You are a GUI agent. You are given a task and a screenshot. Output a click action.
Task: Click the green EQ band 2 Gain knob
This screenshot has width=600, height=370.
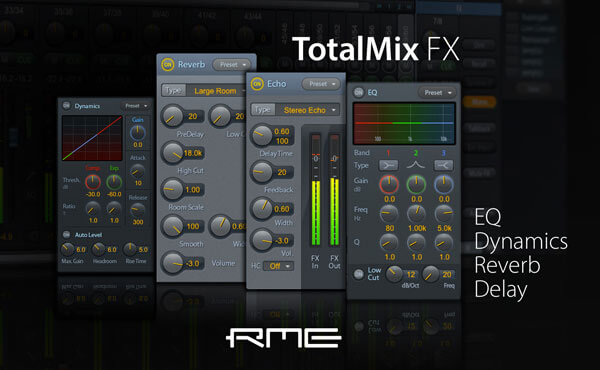tap(416, 184)
